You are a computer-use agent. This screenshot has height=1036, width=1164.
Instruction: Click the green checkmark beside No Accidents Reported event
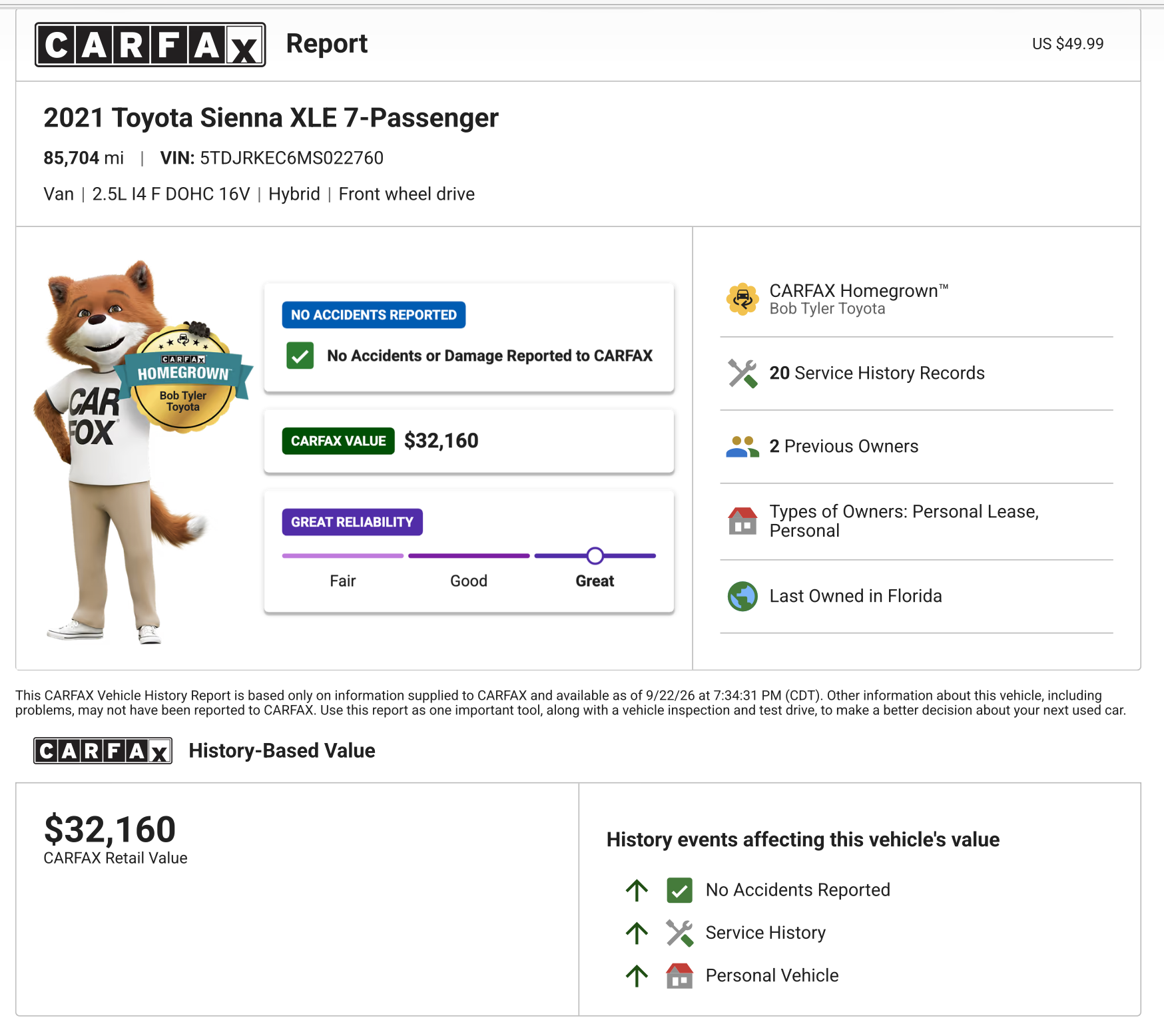click(x=680, y=890)
